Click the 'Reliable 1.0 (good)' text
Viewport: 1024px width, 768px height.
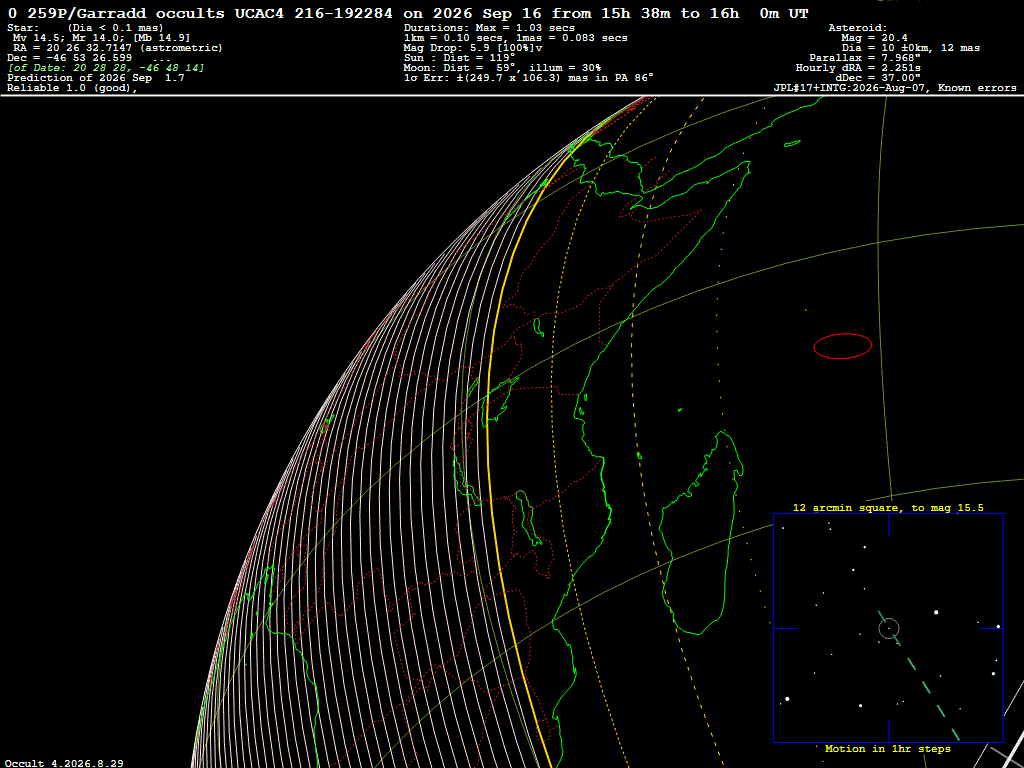(72, 88)
